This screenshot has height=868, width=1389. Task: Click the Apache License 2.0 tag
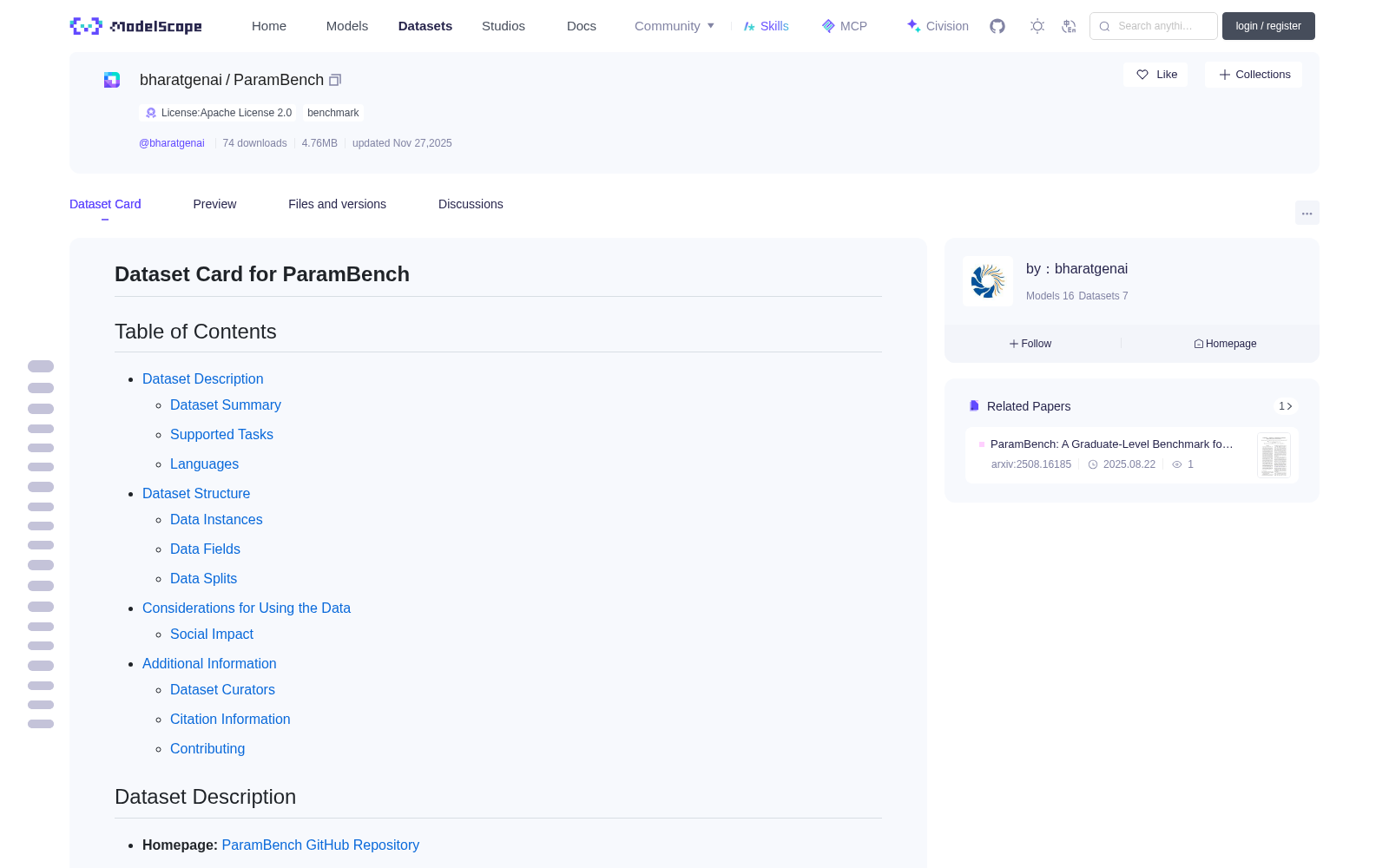coord(218,113)
